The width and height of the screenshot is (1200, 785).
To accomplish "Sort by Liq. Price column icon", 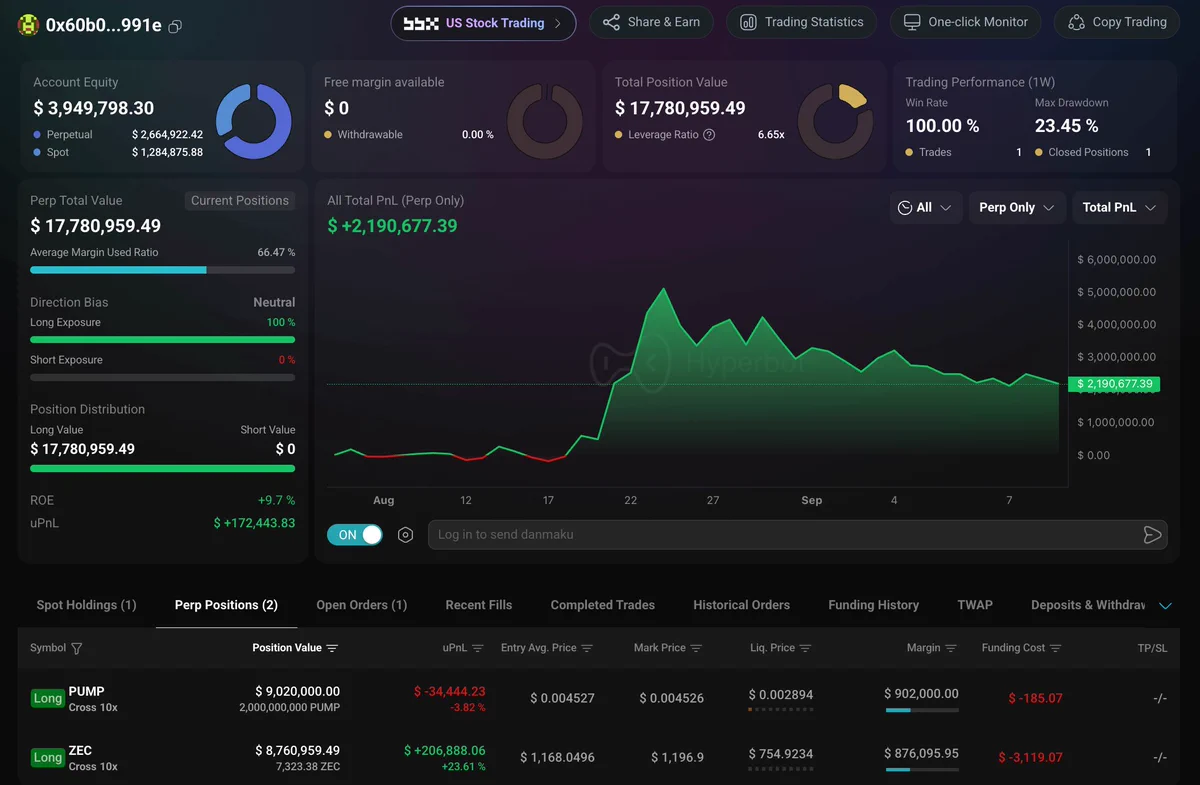I will tap(805, 648).
